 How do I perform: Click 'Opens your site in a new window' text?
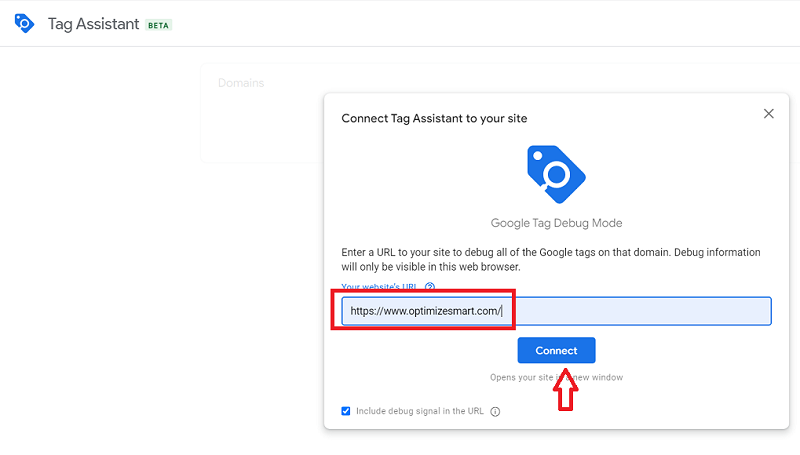556,377
